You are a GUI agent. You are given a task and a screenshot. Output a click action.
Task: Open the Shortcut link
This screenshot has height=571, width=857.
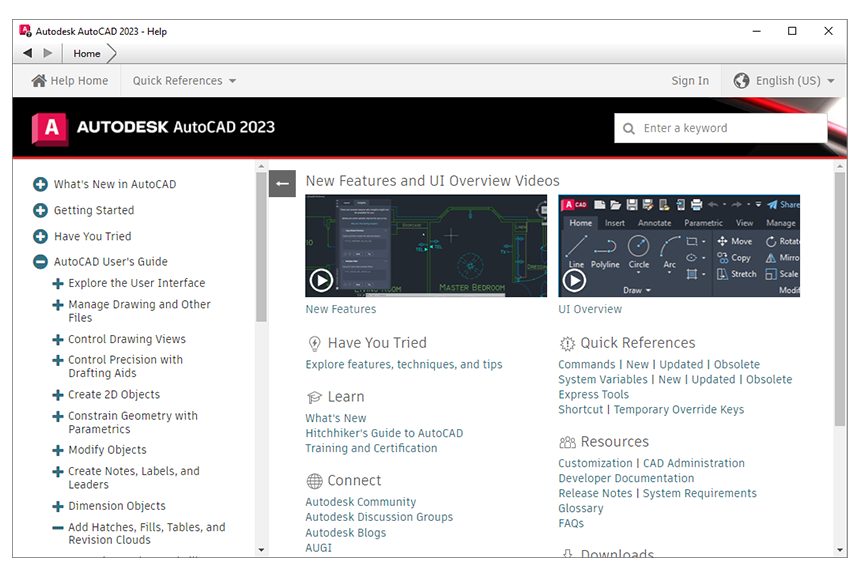pos(580,409)
